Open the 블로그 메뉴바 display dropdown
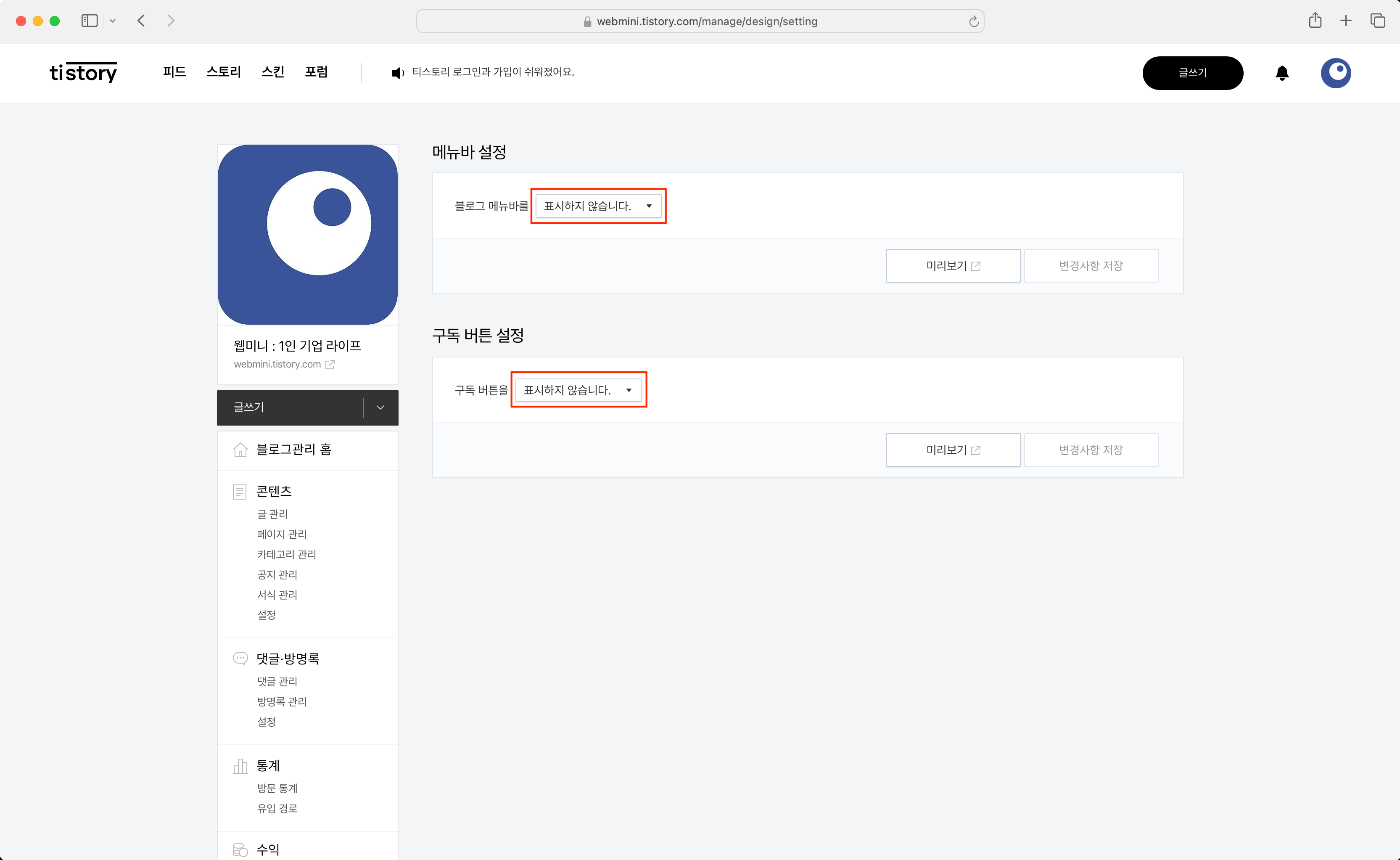 click(x=598, y=206)
